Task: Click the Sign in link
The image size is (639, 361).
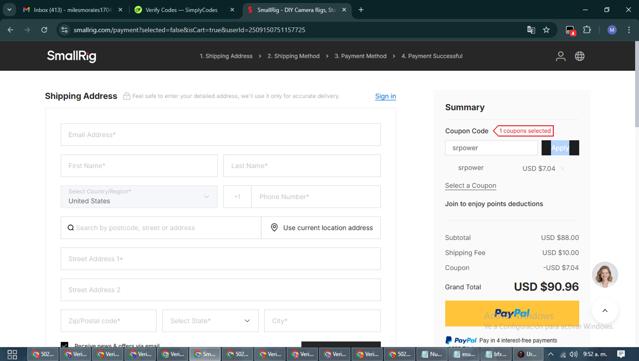Action: (x=386, y=96)
